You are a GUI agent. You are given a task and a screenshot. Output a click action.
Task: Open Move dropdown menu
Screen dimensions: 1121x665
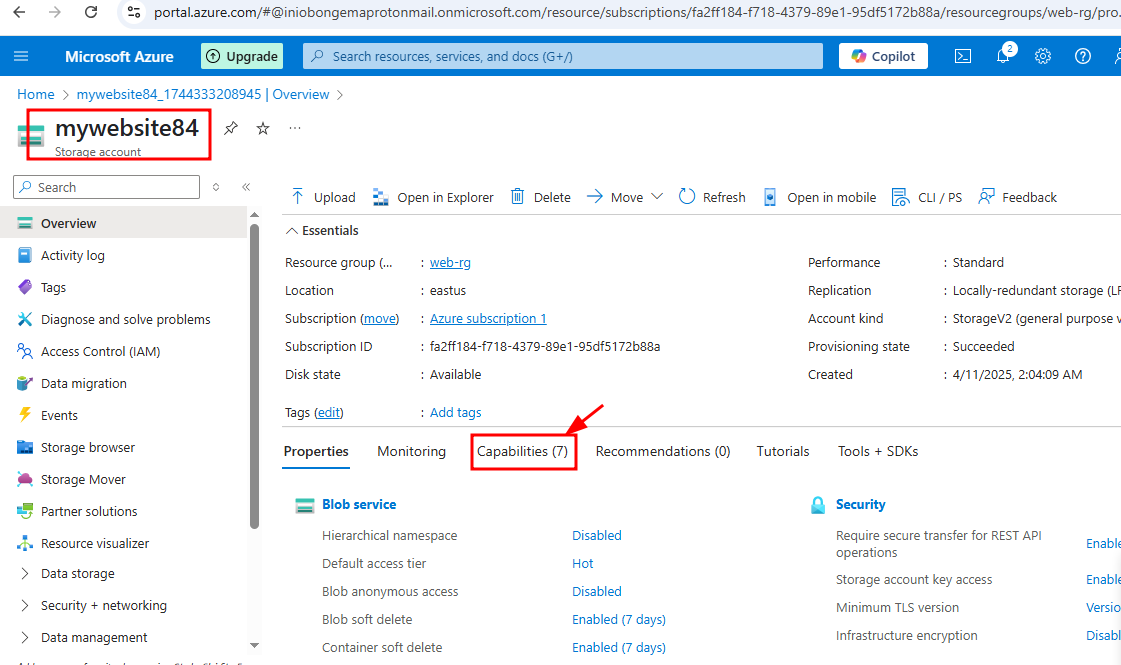point(626,197)
